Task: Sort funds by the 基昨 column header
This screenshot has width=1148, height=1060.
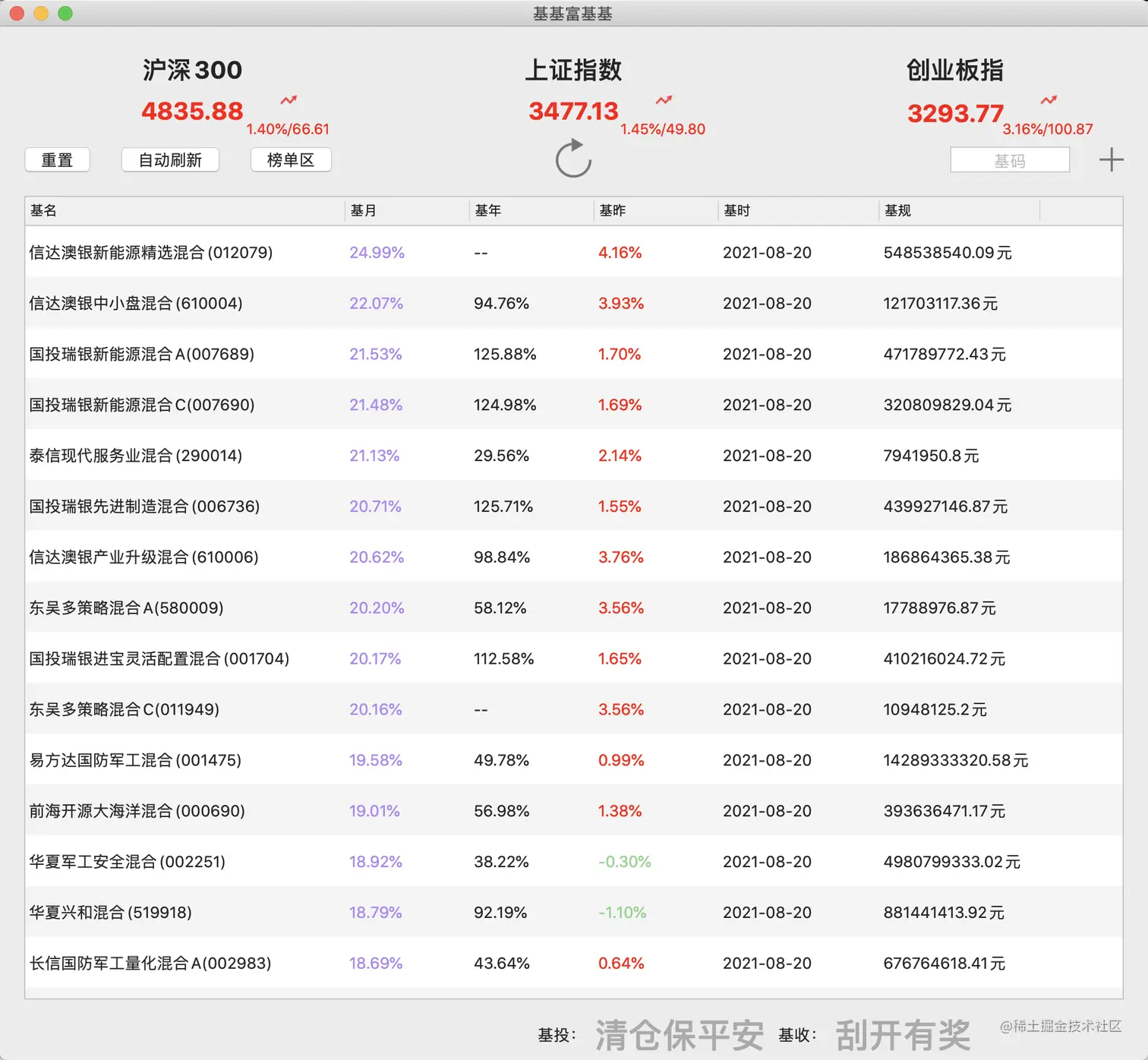Action: [x=612, y=211]
